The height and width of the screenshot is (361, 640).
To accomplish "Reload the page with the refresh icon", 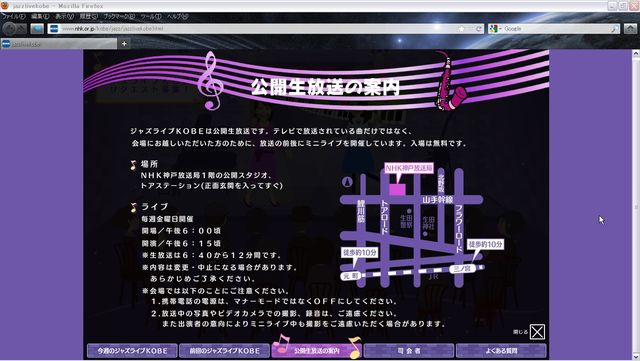I will [x=479, y=29].
